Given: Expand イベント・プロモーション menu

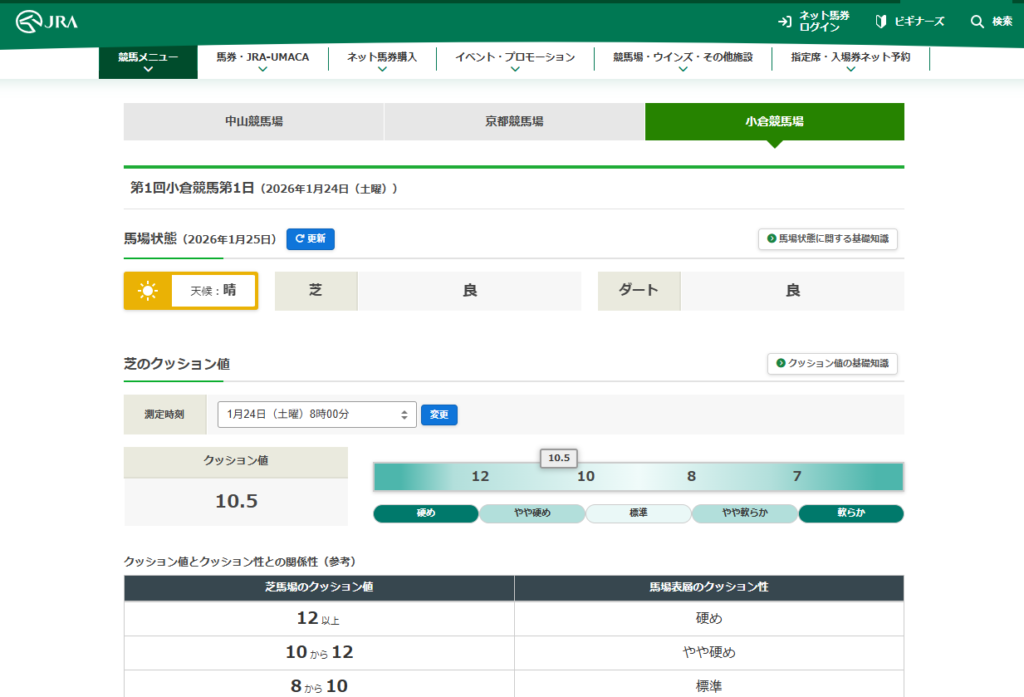Looking at the screenshot, I should tap(515, 61).
